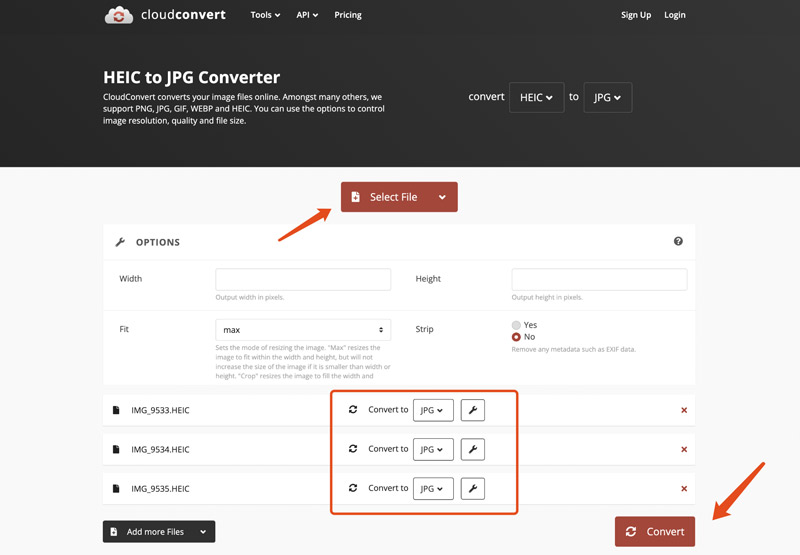
Task: Remove IMG_9535.HEIC with the red X
Action: point(684,489)
